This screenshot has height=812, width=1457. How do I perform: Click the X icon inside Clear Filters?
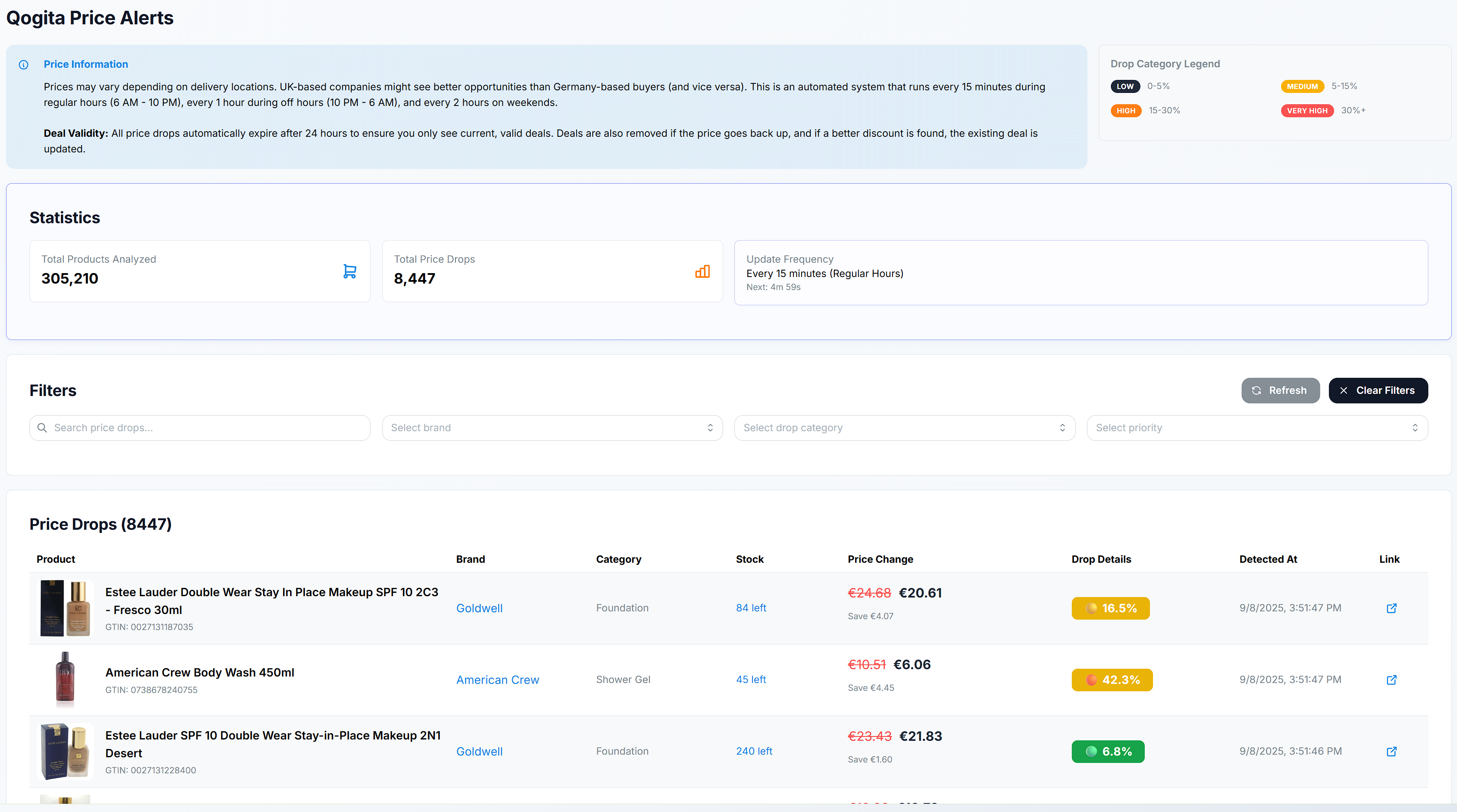click(1344, 390)
